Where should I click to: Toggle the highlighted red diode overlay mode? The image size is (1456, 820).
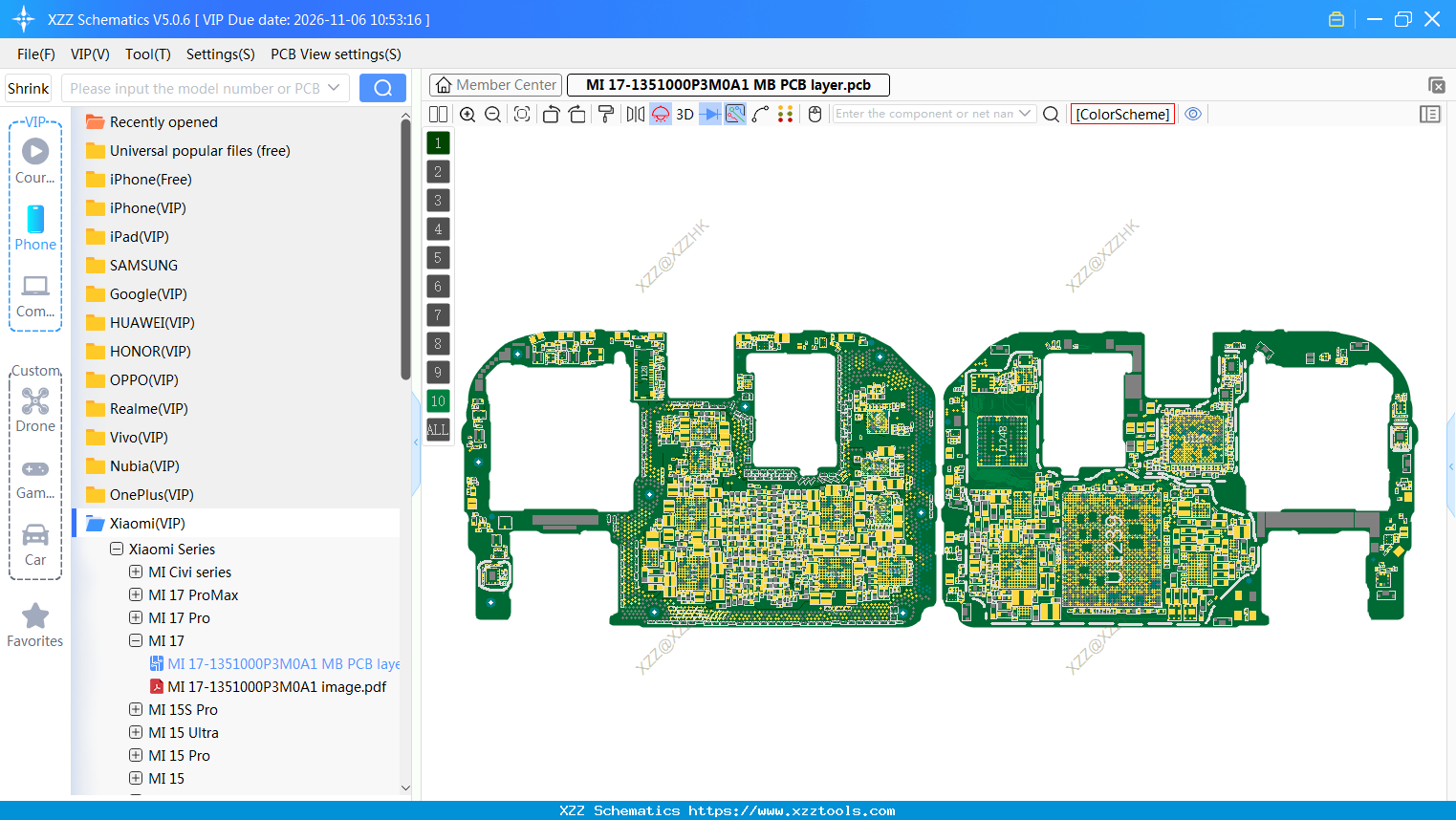click(661, 114)
